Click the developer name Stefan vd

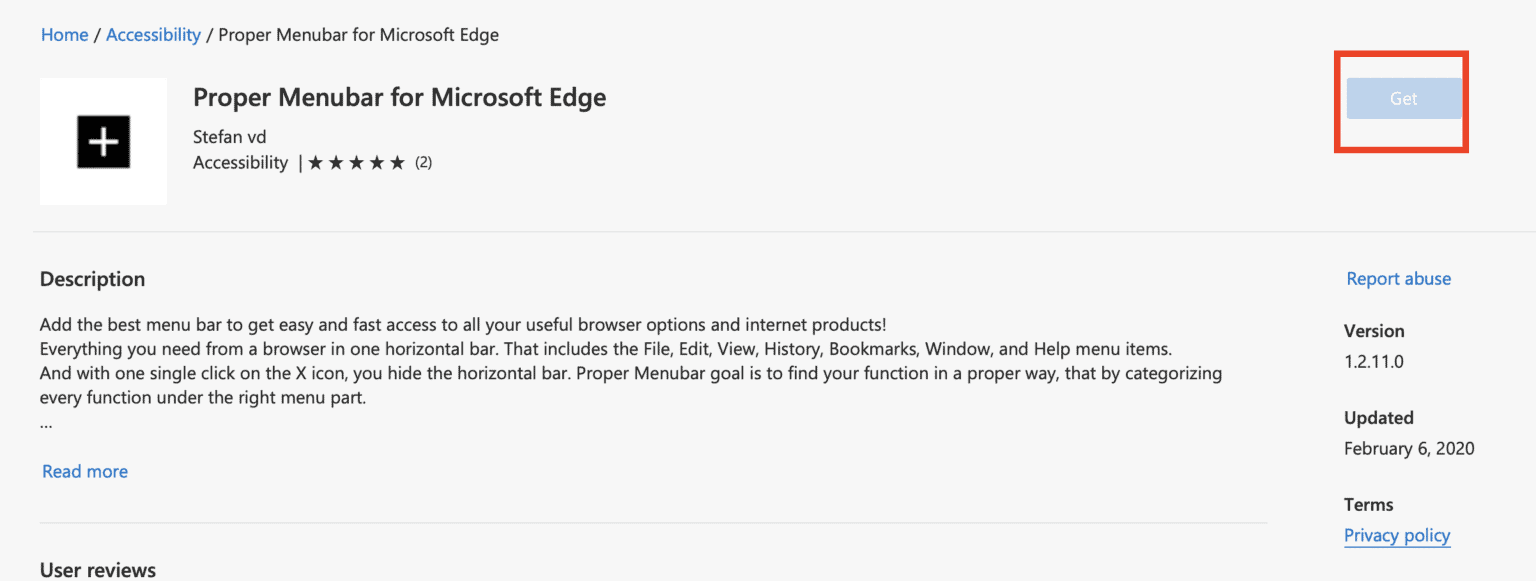(x=229, y=136)
